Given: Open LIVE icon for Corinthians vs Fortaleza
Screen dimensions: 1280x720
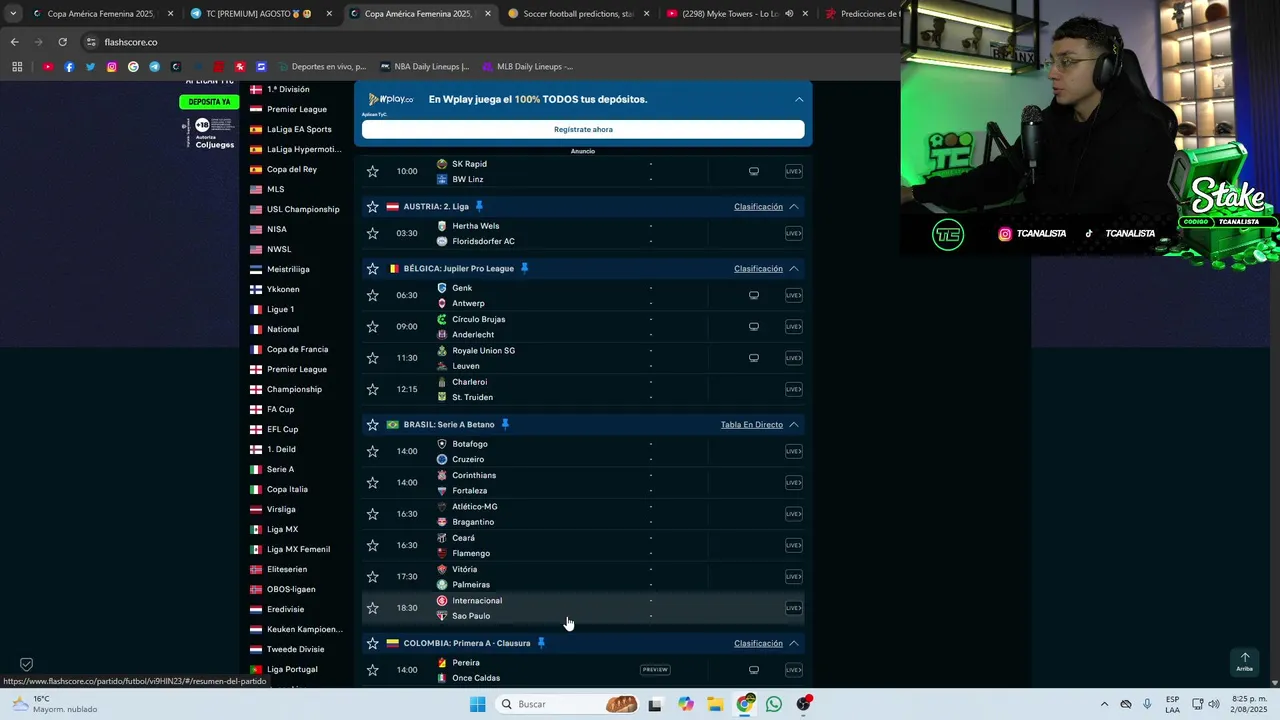Looking at the screenshot, I should pos(793,483).
